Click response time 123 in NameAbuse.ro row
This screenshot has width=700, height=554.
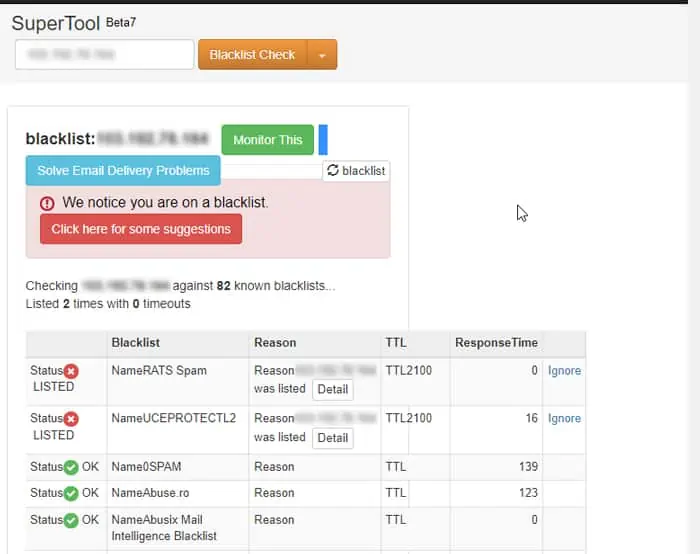pyautogui.click(x=529, y=493)
